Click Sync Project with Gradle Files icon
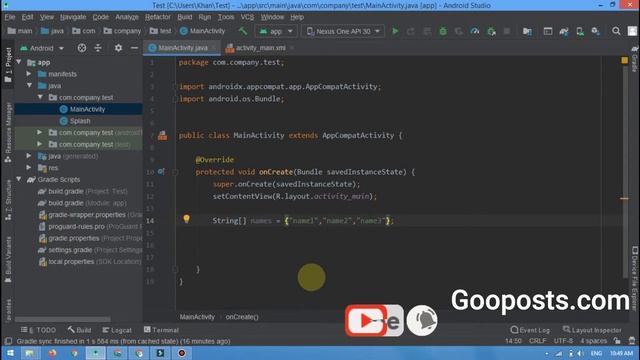640x360 pixels. (x=564, y=31)
